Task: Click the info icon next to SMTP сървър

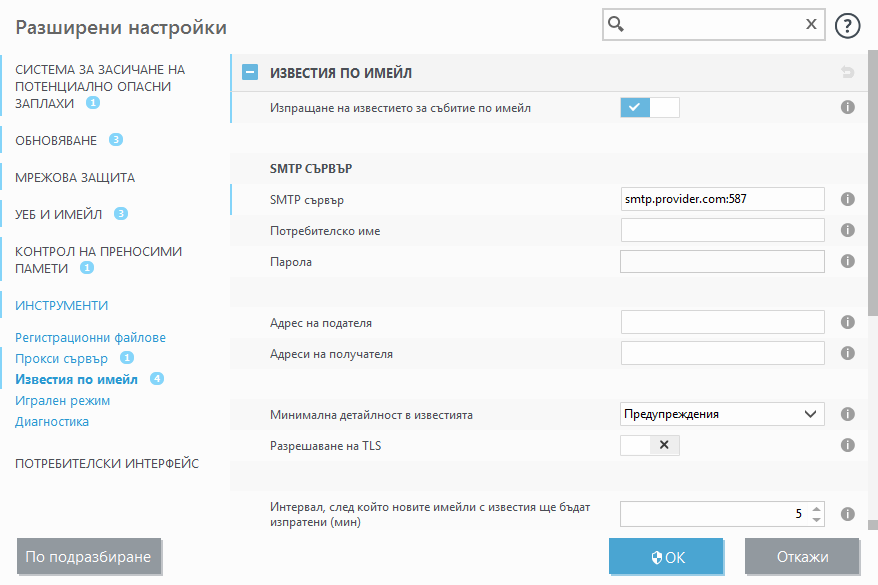Action: point(847,199)
